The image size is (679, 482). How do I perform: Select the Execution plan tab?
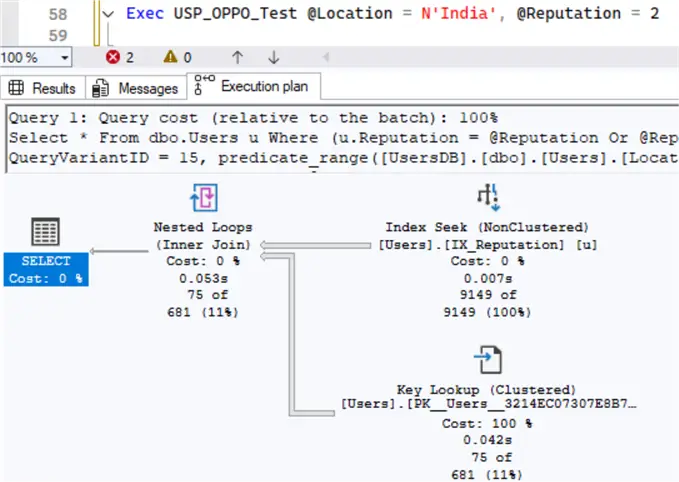coord(254,87)
